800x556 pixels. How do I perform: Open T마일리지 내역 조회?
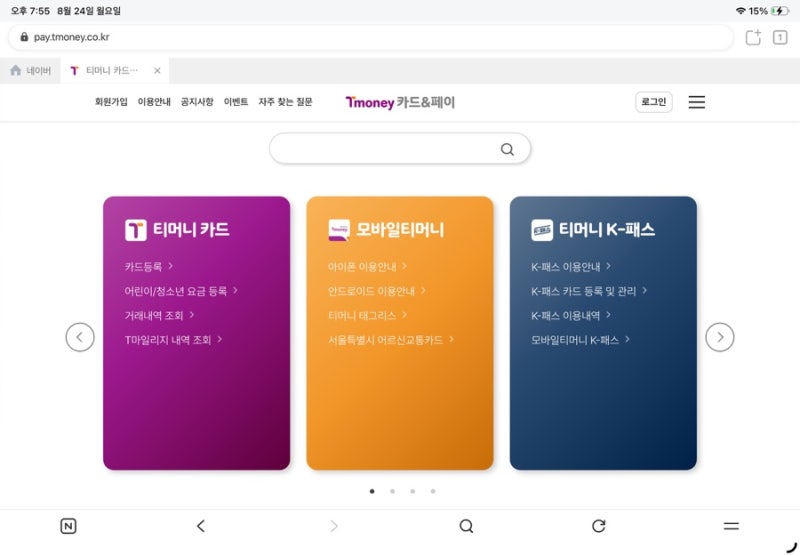point(173,340)
